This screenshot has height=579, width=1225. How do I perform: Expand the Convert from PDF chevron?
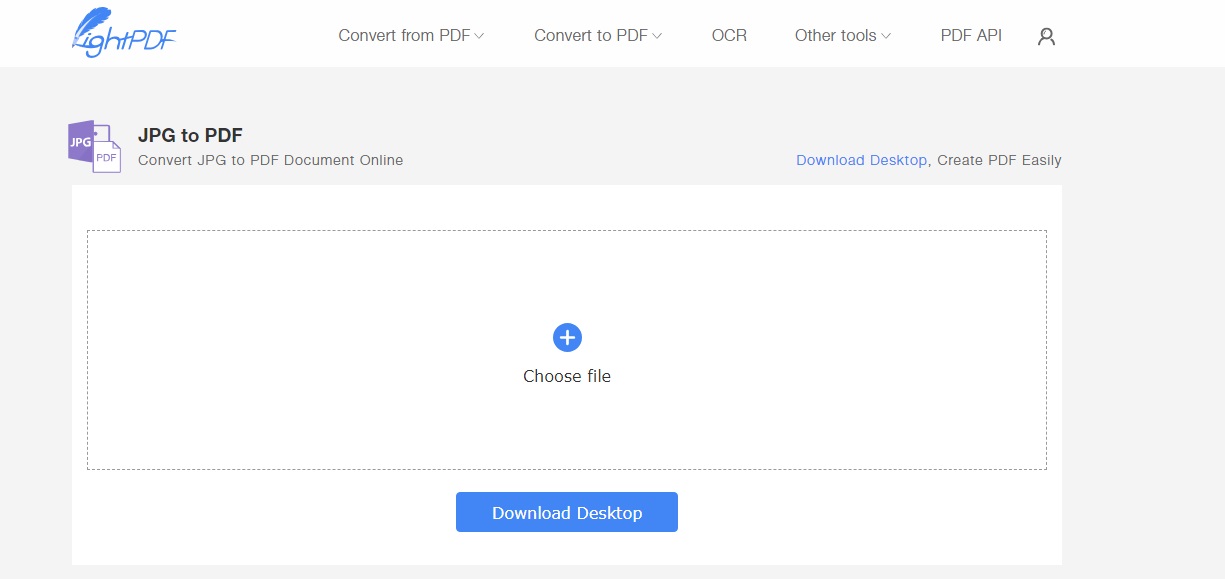point(479,36)
